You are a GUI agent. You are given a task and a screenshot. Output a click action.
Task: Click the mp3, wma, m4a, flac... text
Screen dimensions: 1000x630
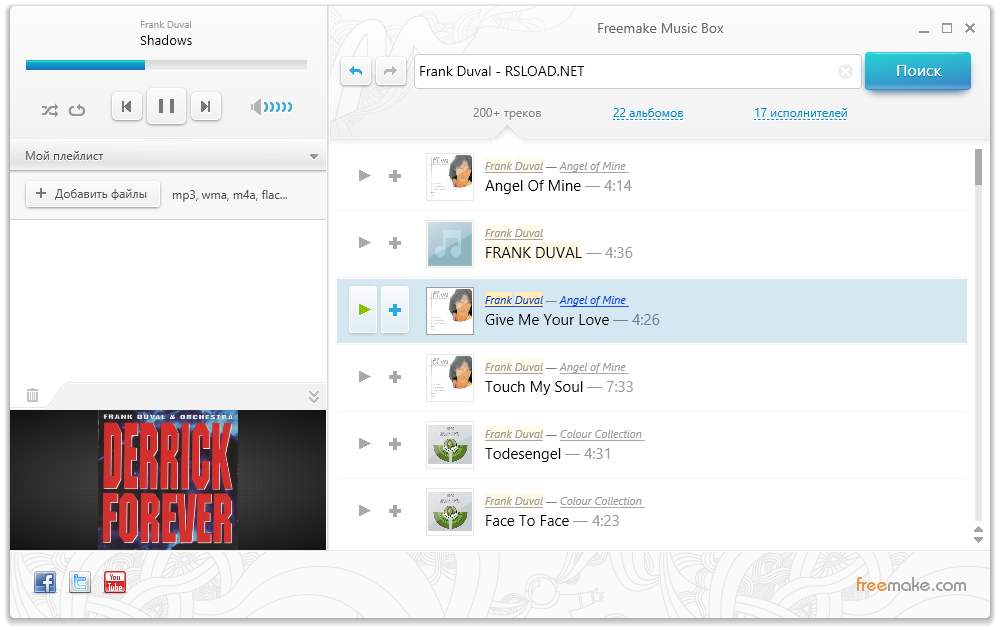230,195
